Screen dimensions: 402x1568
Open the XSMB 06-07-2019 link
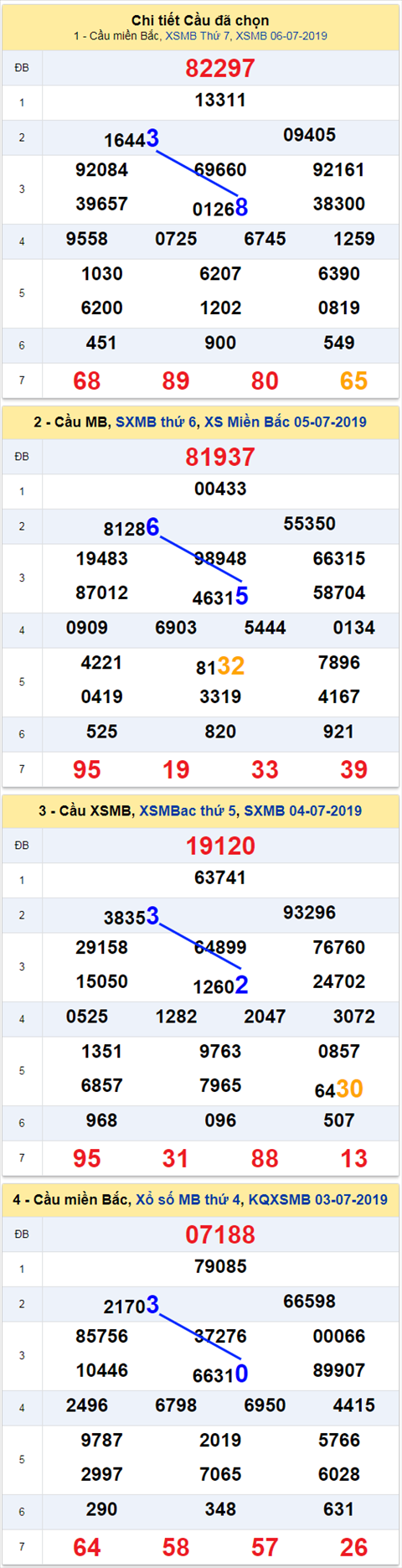281,36
